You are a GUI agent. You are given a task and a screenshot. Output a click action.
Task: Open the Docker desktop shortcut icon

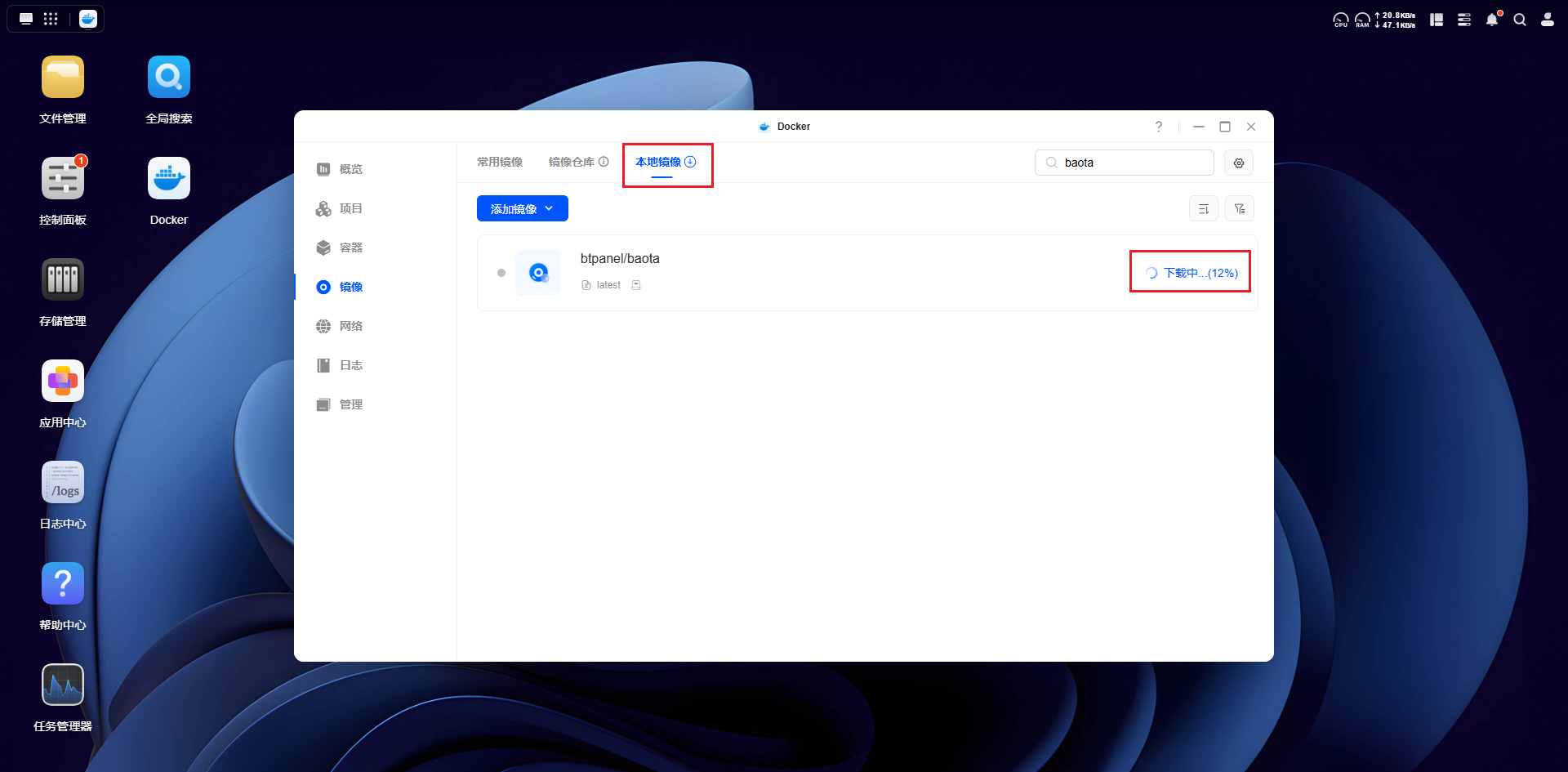[169, 178]
